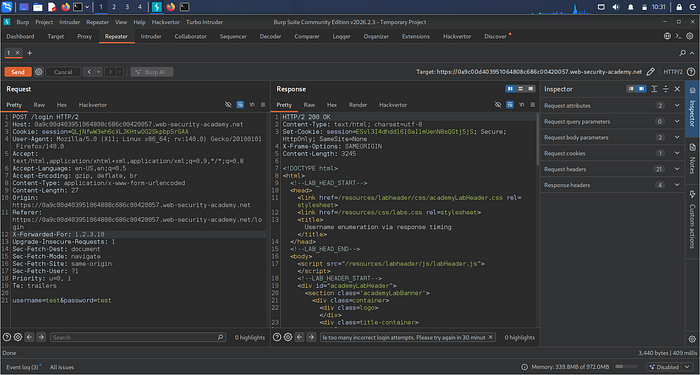Image resolution: width=700 pixels, height=375 pixels.
Task: Add a new Repeater tab with plus
Action: tap(30, 53)
